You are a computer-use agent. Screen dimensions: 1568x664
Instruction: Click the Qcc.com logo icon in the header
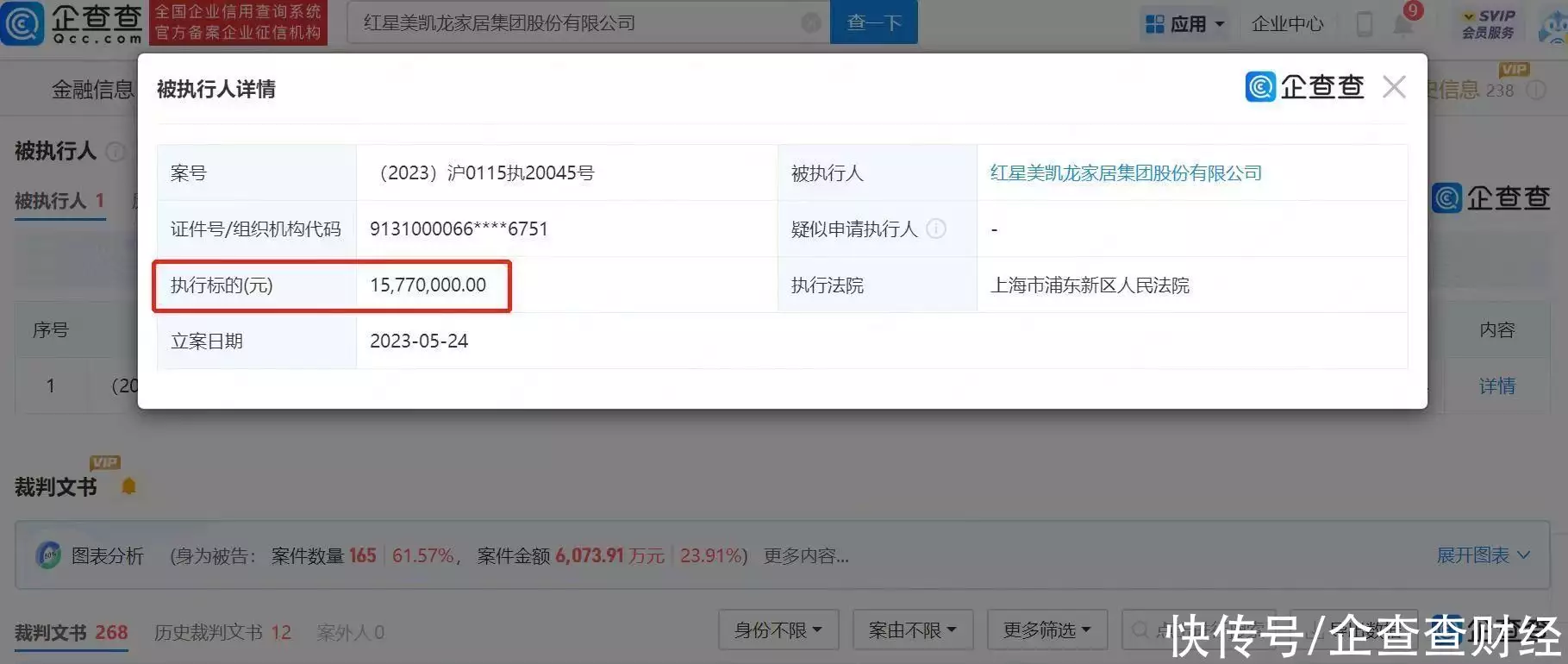click(22, 23)
